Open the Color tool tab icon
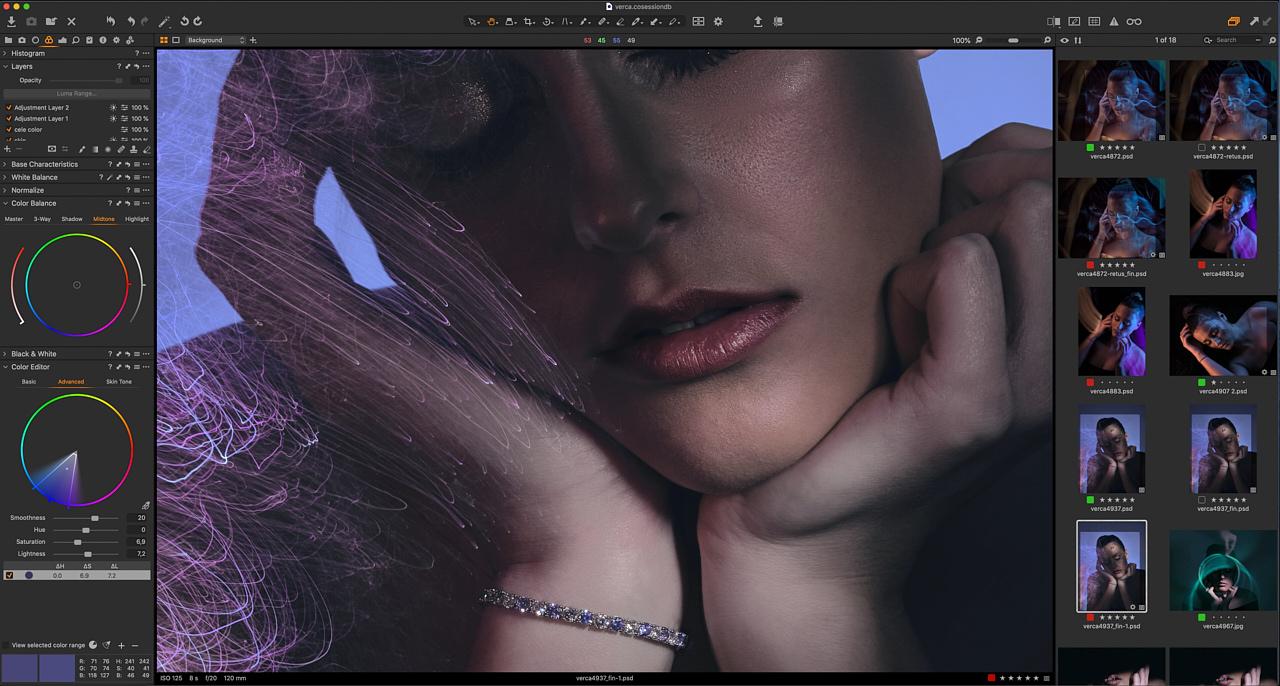Screen dimensions: 1280x686 tap(48, 40)
